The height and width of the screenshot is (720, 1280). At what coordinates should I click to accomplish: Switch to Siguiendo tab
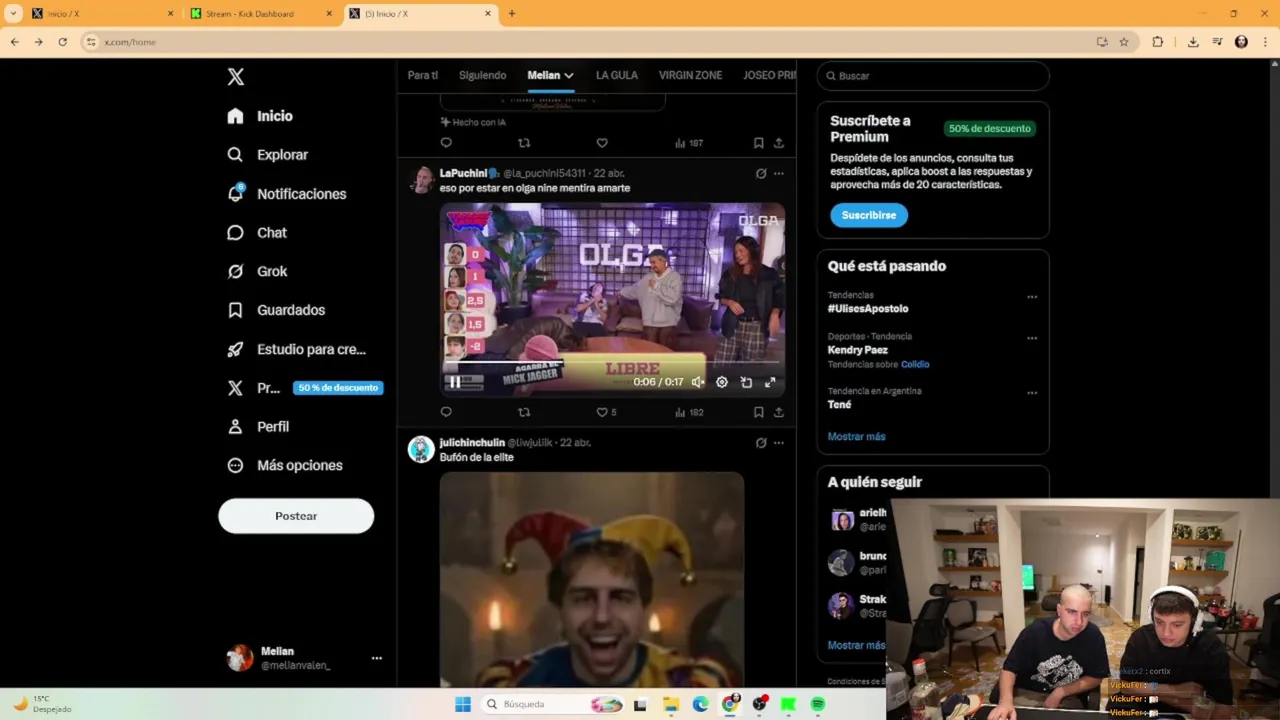pos(482,75)
